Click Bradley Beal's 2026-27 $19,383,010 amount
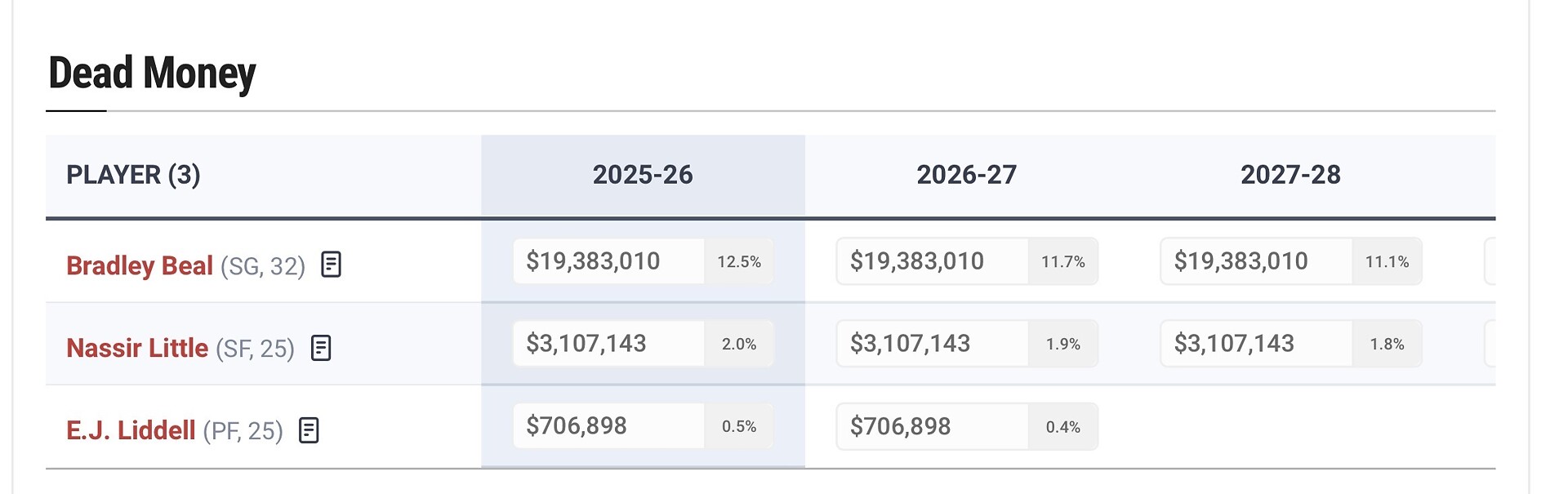Image resolution: width=1568 pixels, height=494 pixels. tap(916, 261)
